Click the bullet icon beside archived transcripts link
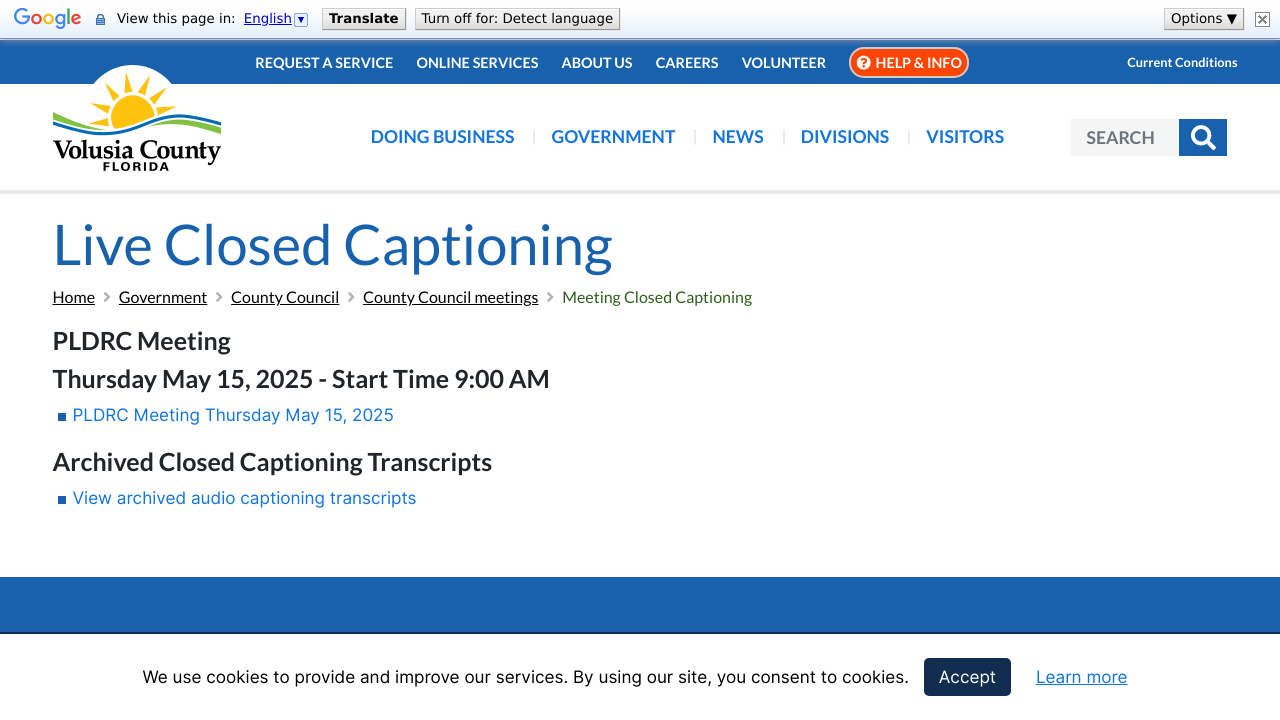The image size is (1280, 720). coord(61,498)
